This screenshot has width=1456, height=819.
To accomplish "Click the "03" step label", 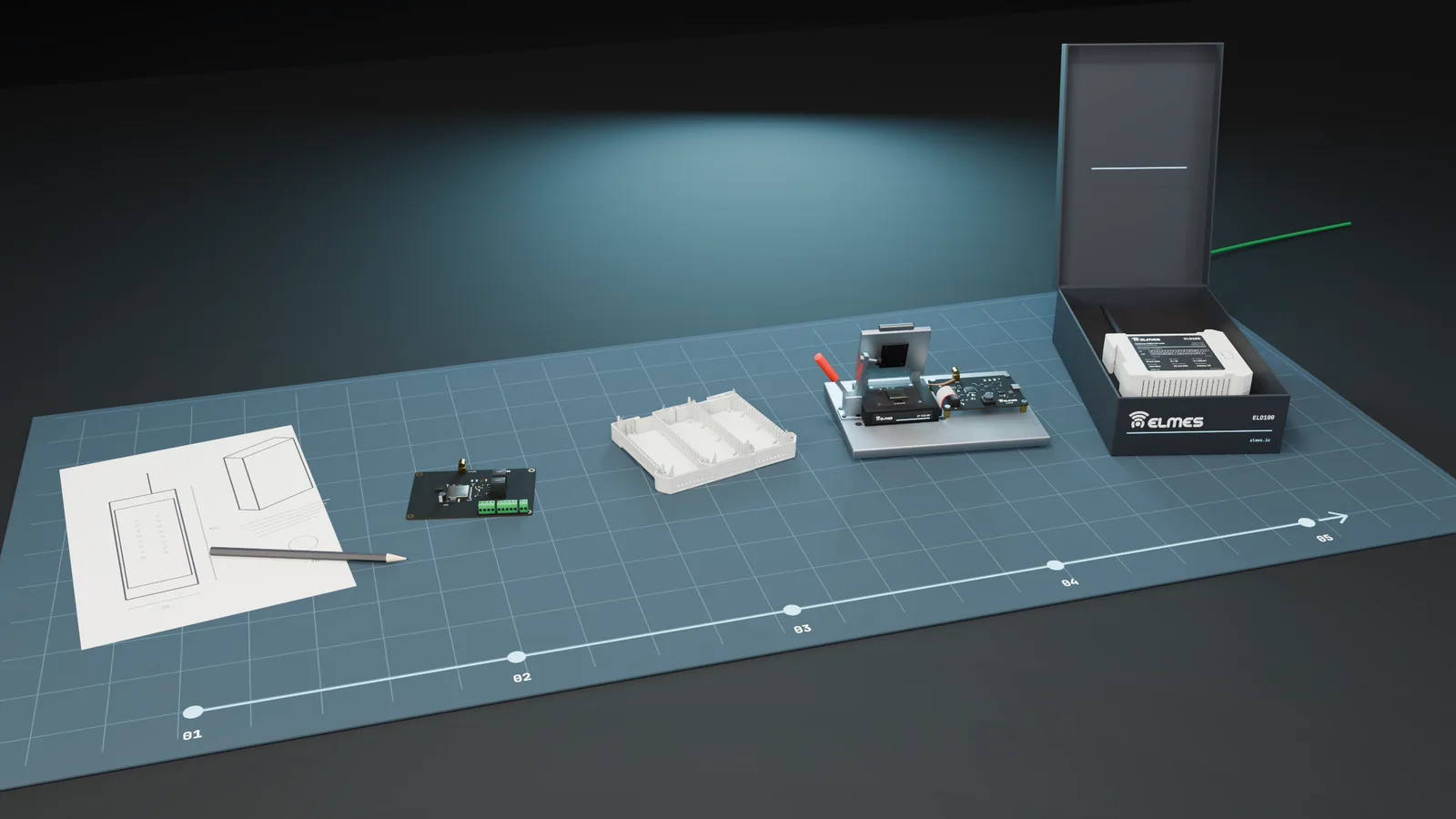I will point(802,629).
